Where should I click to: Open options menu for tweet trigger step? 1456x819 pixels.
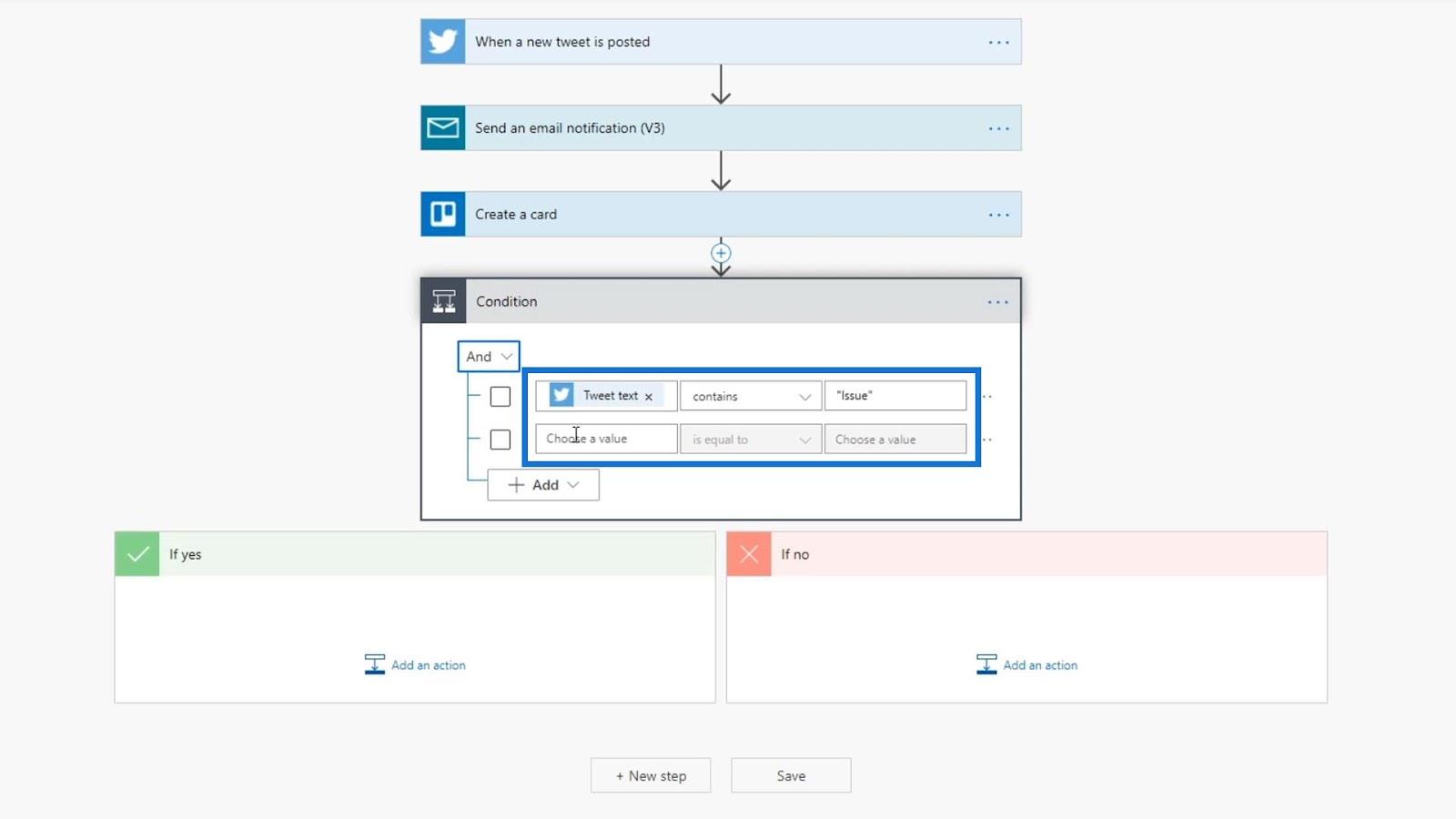pyautogui.click(x=998, y=43)
